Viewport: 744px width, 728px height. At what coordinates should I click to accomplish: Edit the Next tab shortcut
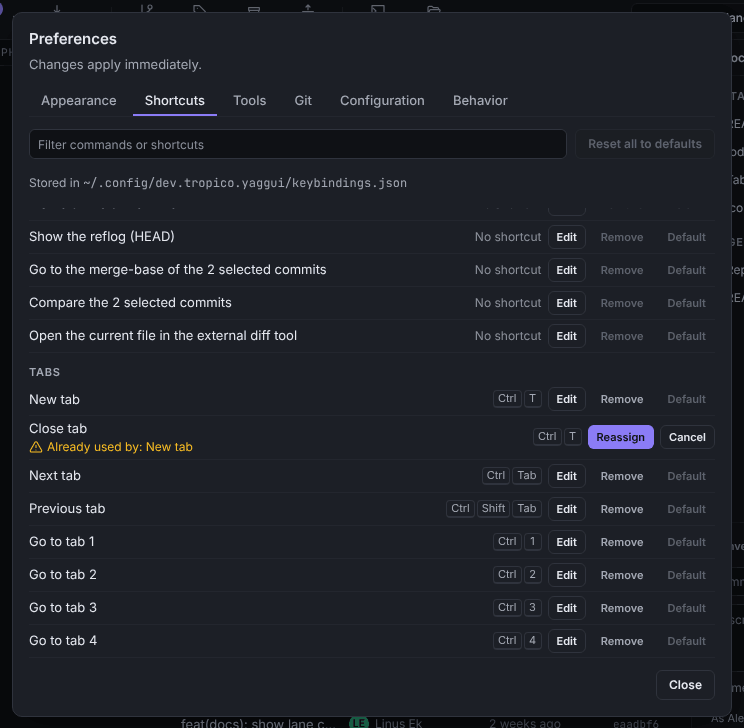tap(567, 476)
